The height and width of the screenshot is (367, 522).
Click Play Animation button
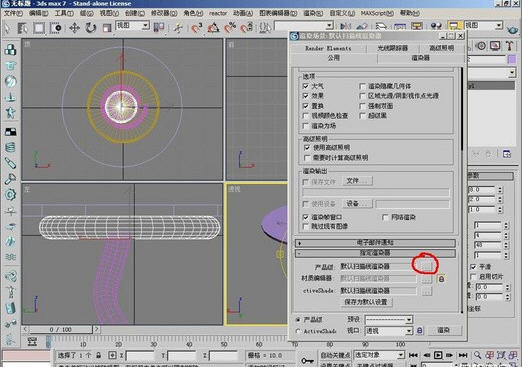(438, 355)
